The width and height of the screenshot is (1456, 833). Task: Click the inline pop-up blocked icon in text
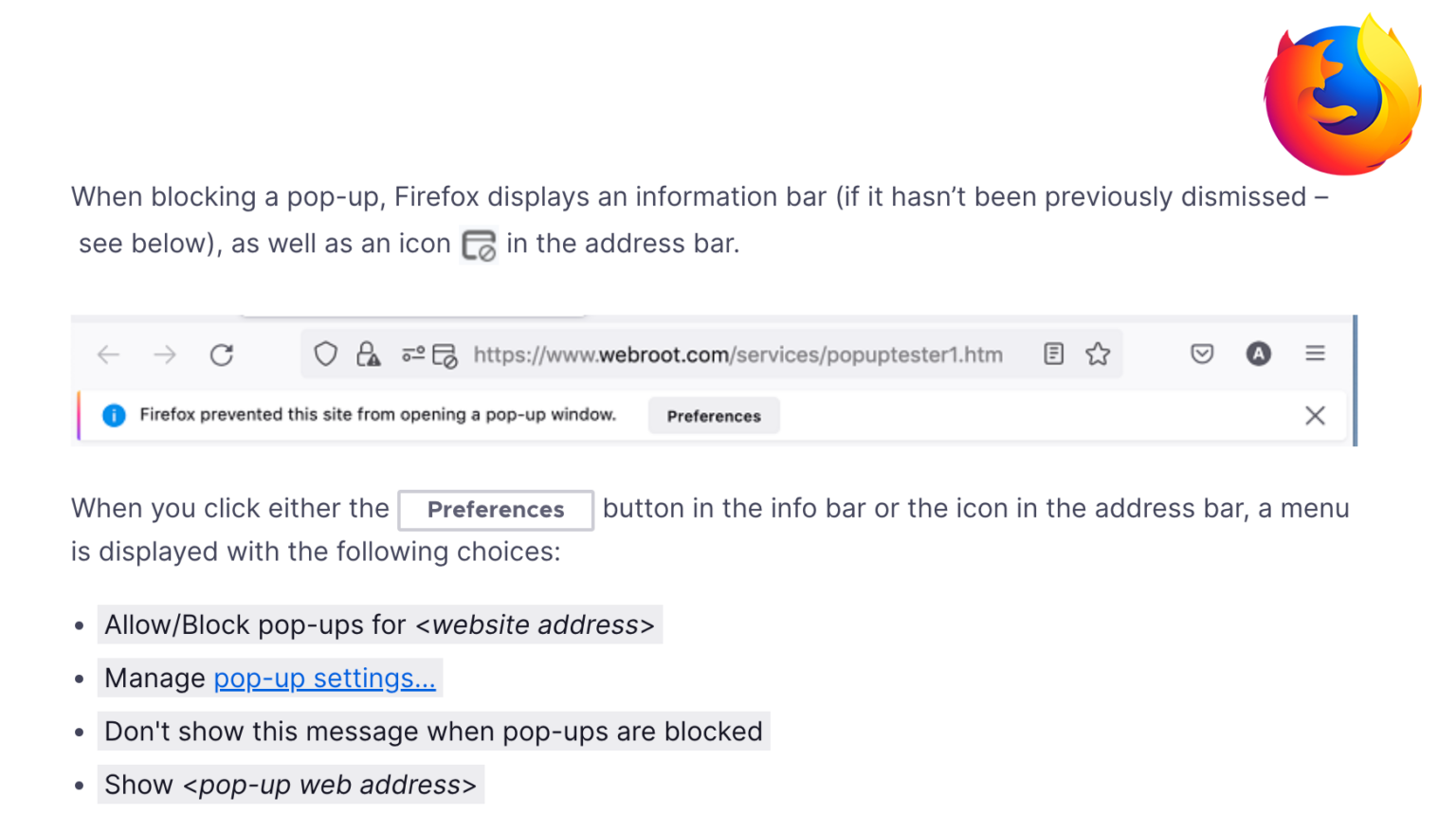click(479, 245)
